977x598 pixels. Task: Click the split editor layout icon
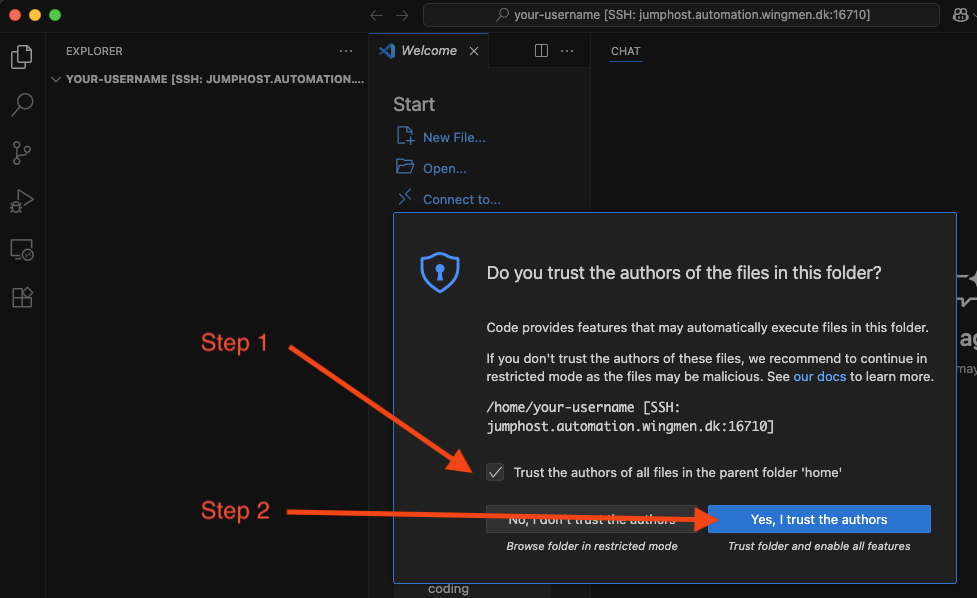pyautogui.click(x=541, y=51)
